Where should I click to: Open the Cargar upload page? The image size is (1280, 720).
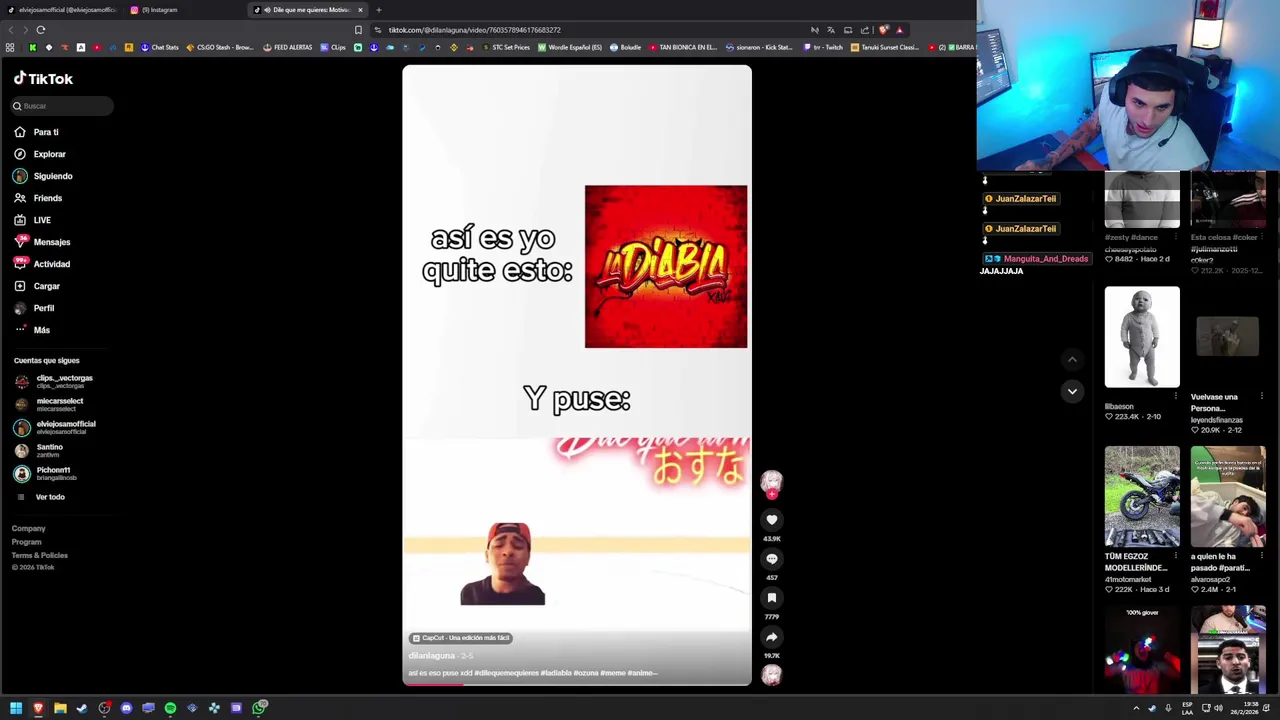tap(37, 286)
